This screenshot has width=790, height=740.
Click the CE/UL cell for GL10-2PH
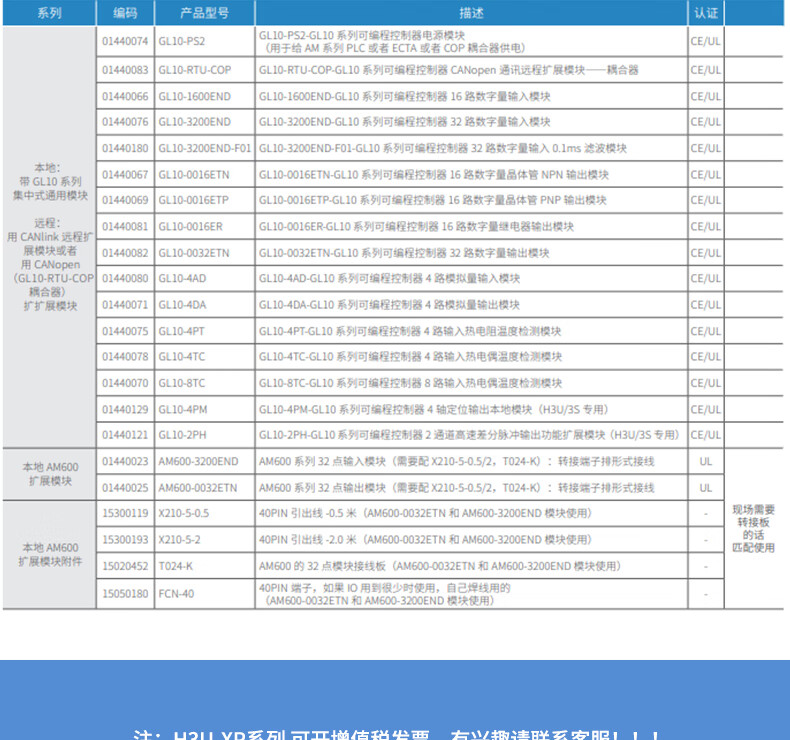(x=706, y=435)
